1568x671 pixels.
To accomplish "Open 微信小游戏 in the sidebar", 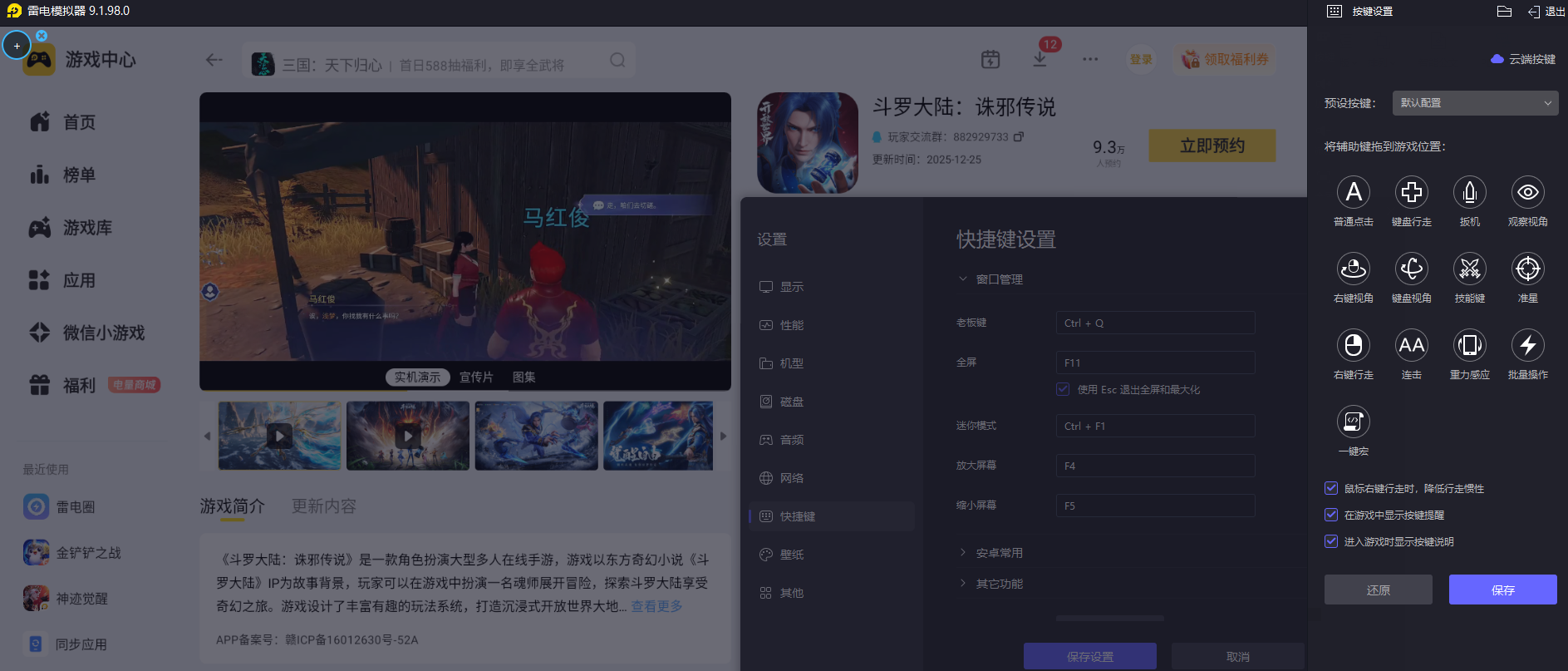I will (87, 333).
